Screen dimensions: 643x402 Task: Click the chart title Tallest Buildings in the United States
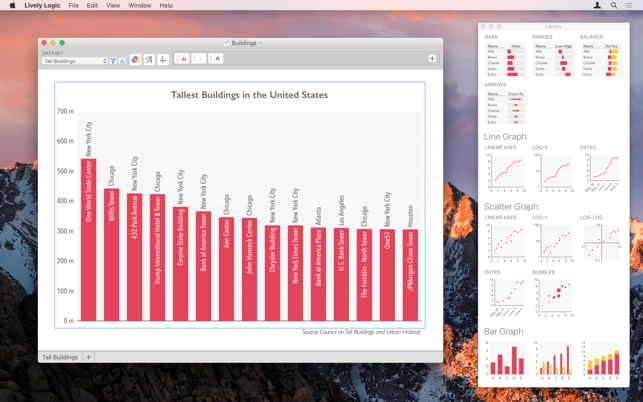coord(249,95)
